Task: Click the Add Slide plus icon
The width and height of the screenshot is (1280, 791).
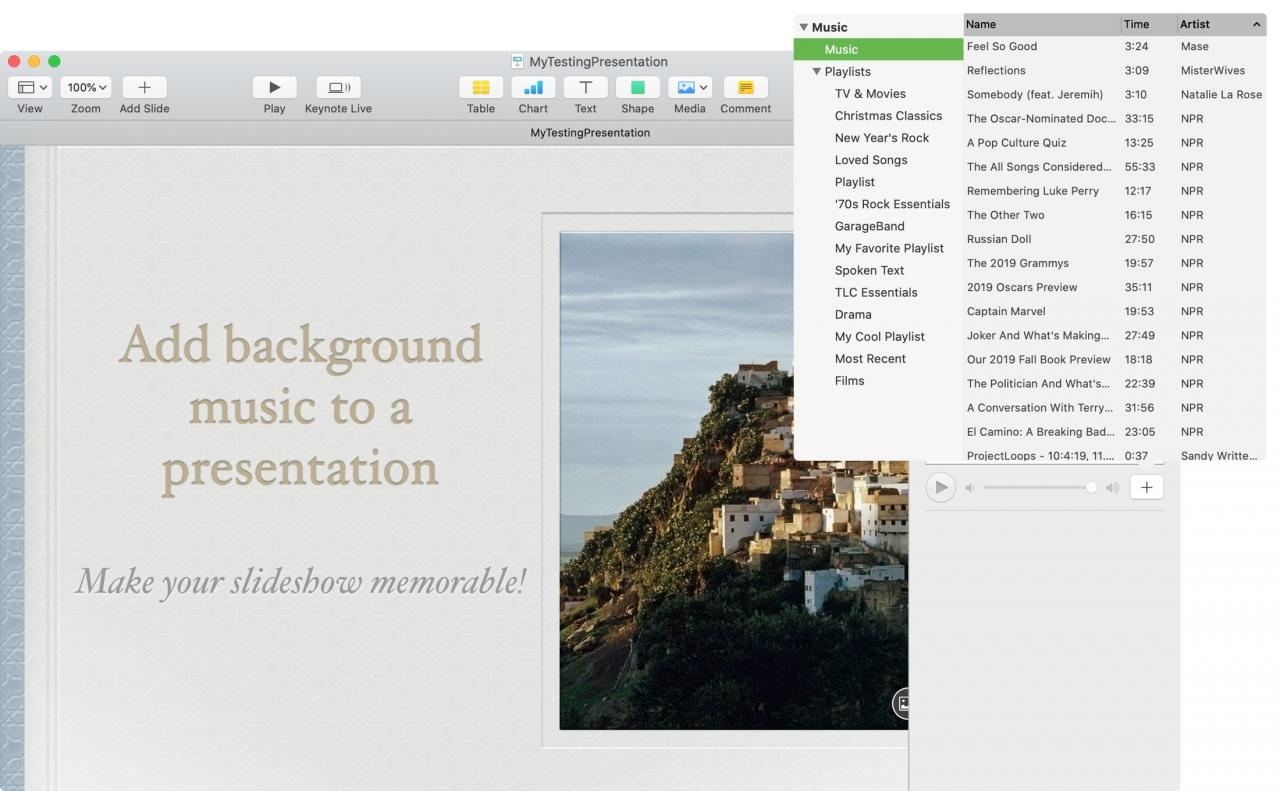Action: tap(144, 88)
